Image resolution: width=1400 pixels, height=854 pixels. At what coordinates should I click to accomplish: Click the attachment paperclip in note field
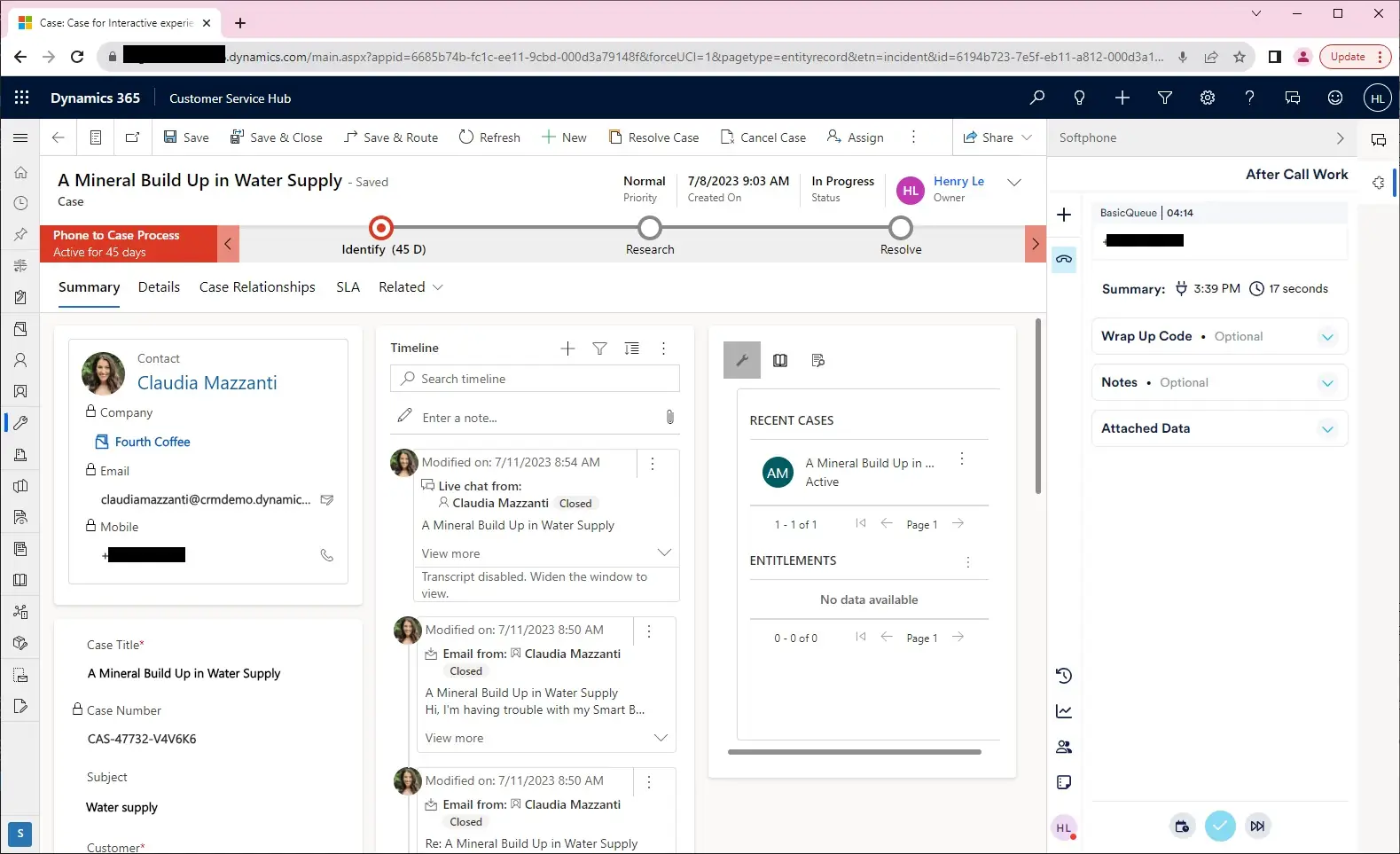tap(670, 417)
